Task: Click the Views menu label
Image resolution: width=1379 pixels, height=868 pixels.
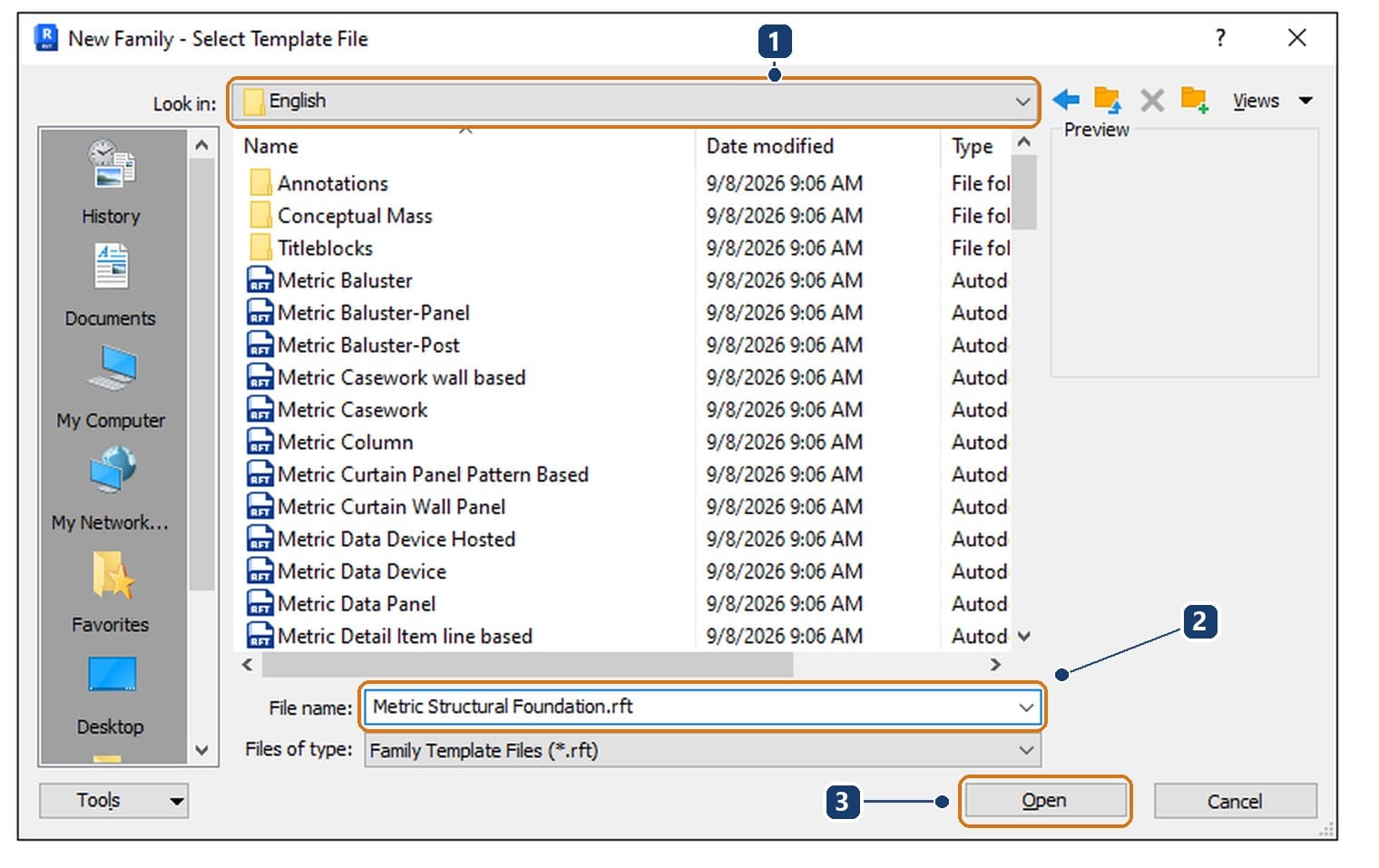Action: pyautogui.click(x=1256, y=101)
